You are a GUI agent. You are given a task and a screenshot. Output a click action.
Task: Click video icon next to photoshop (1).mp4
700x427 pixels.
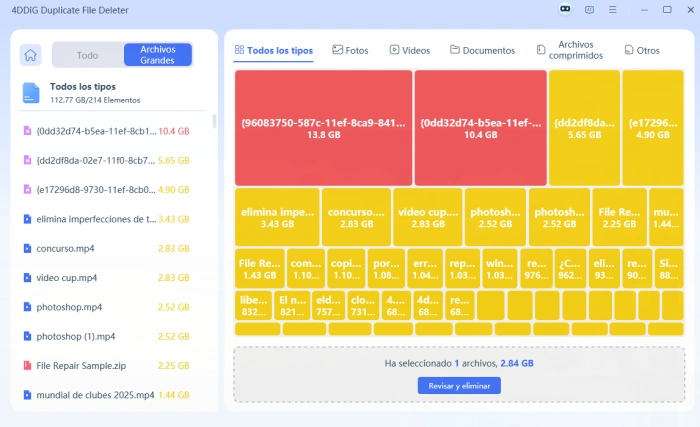pyautogui.click(x=27, y=336)
